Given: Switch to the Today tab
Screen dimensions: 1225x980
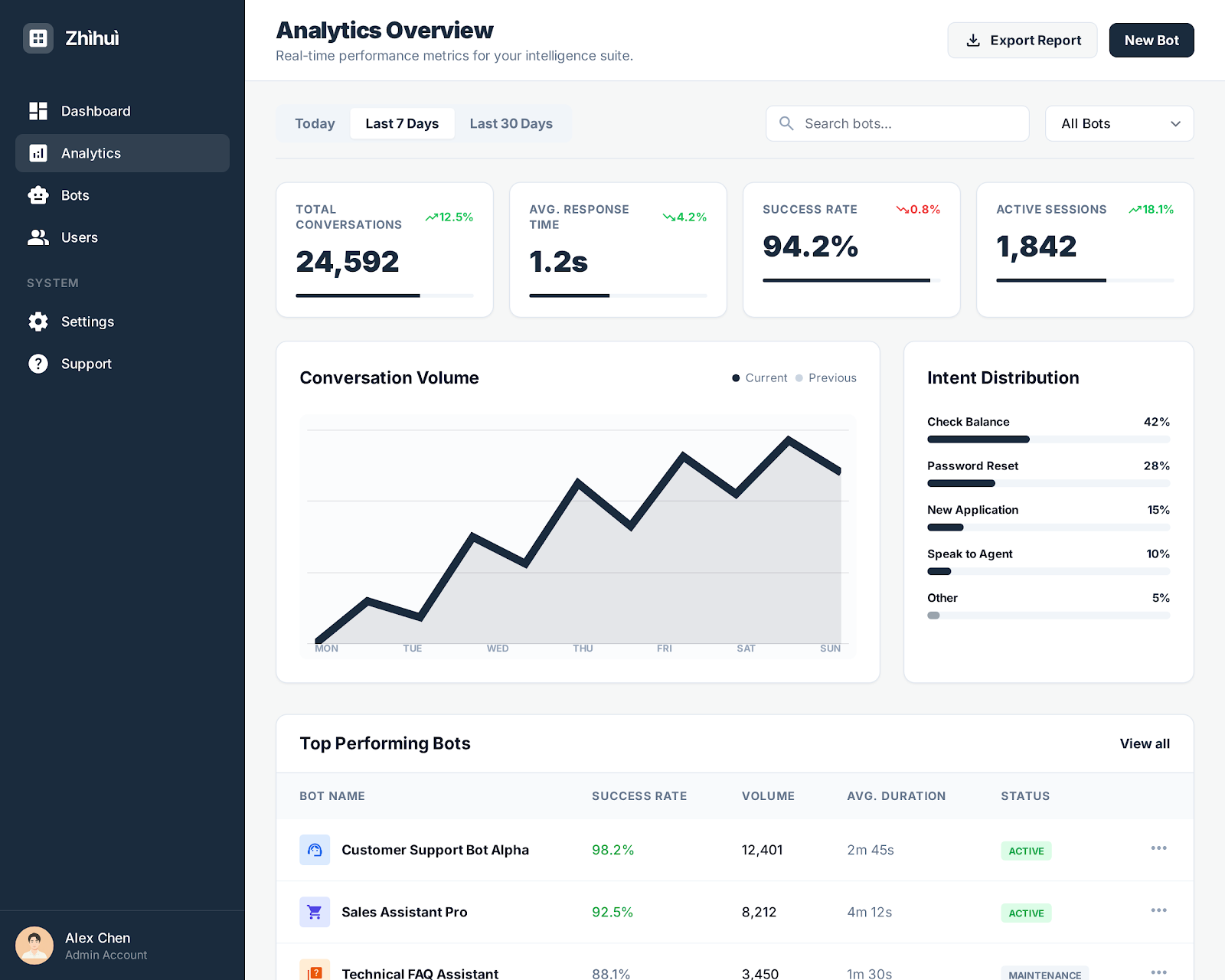Looking at the screenshot, I should tap(315, 123).
